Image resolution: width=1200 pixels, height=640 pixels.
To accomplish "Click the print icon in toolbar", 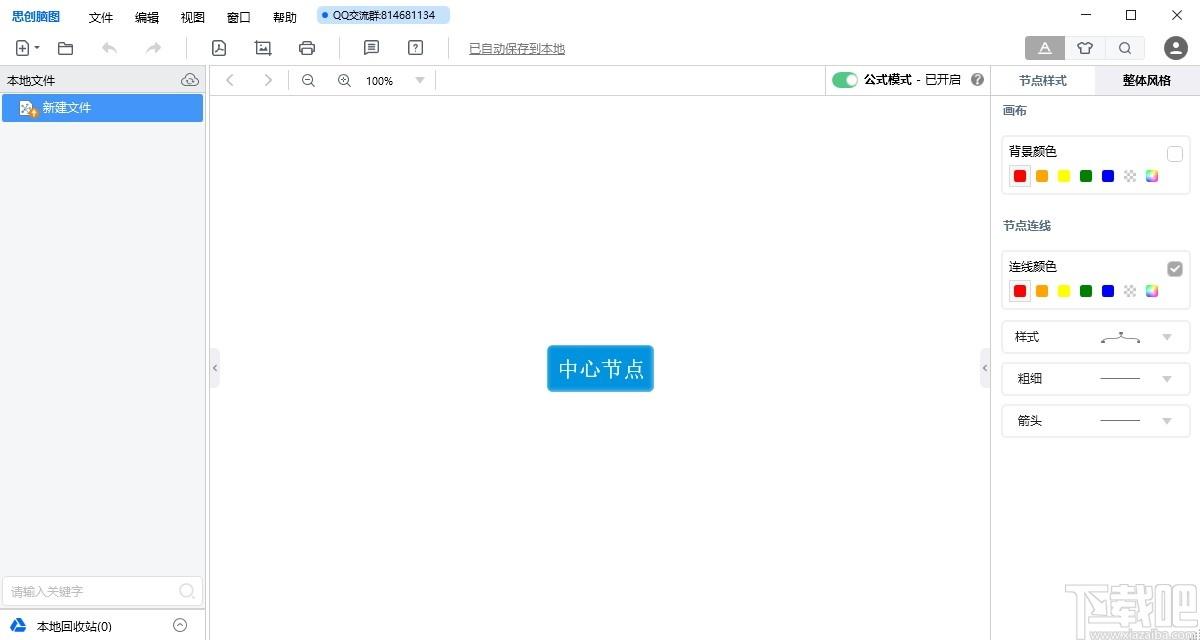I will [307, 48].
